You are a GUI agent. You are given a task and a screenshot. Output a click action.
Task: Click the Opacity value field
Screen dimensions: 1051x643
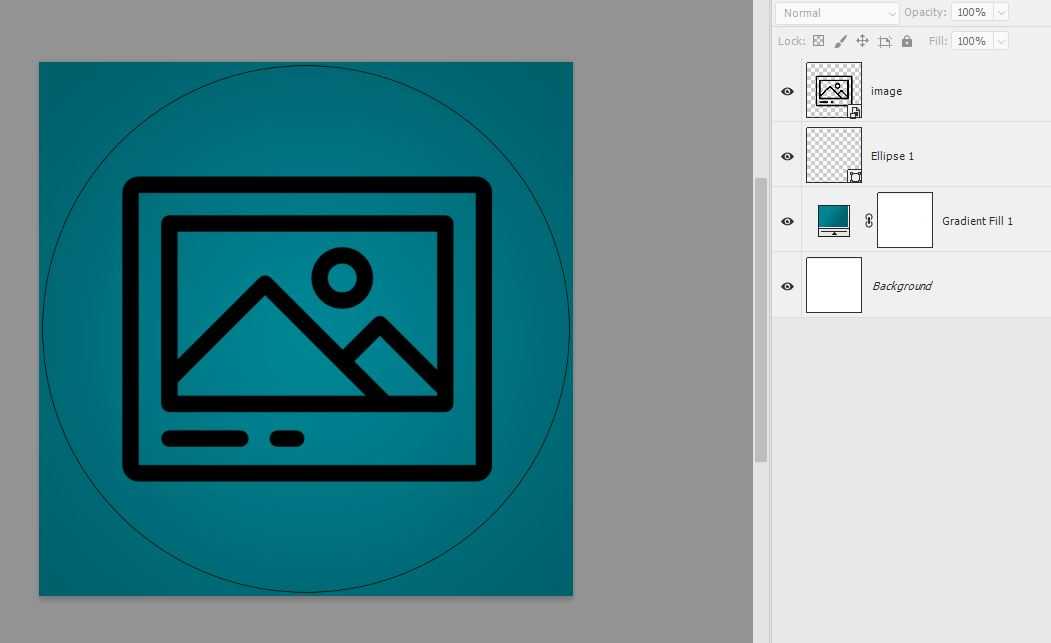pyautogui.click(x=970, y=13)
